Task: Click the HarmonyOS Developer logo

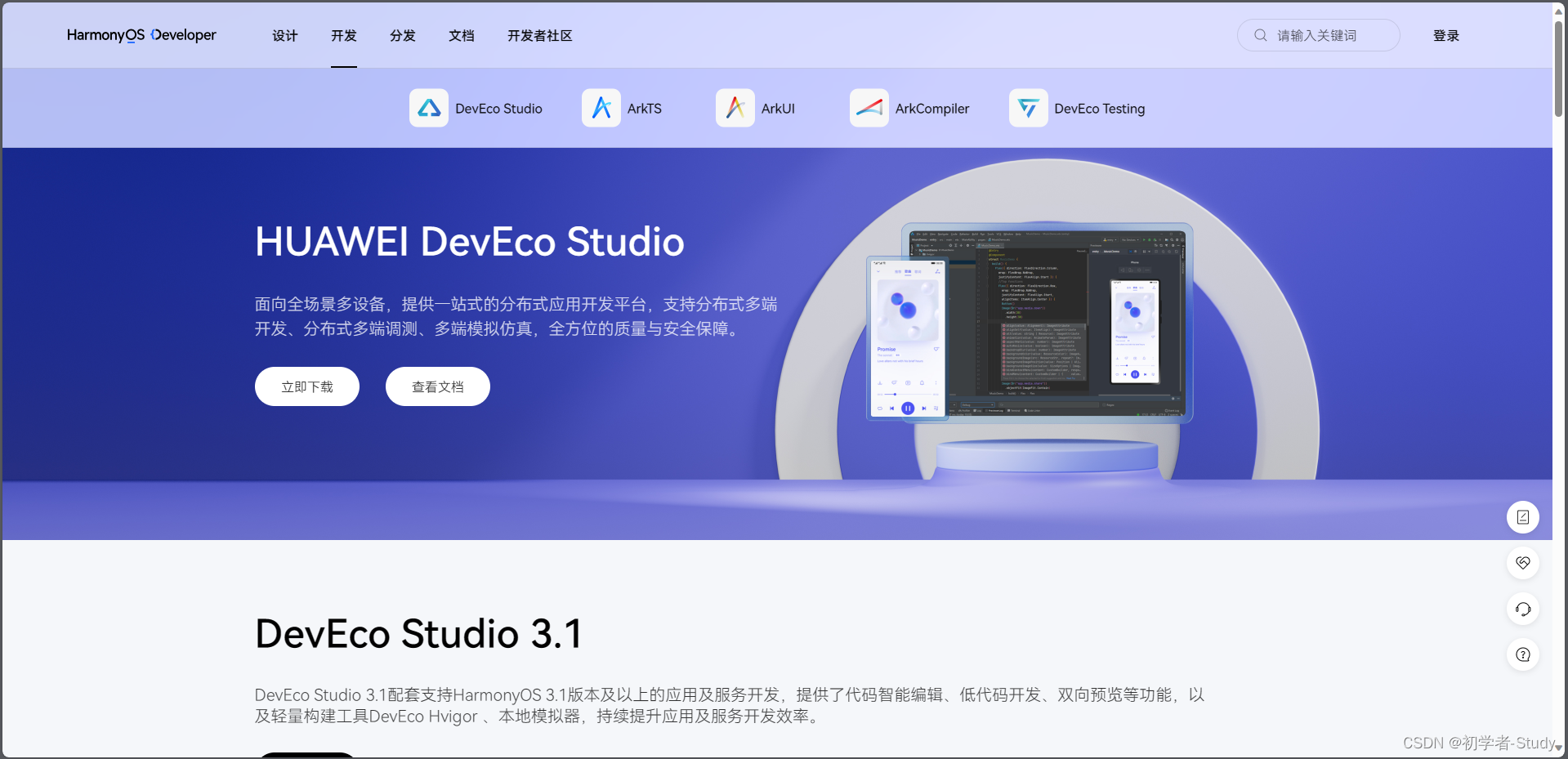Action: point(141,35)
